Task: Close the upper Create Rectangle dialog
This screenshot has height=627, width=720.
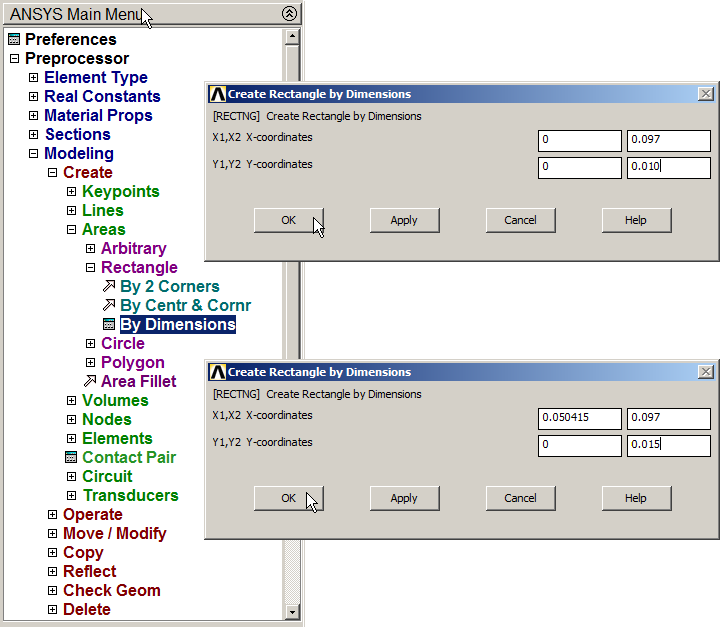Action: (x=705, y=94)
